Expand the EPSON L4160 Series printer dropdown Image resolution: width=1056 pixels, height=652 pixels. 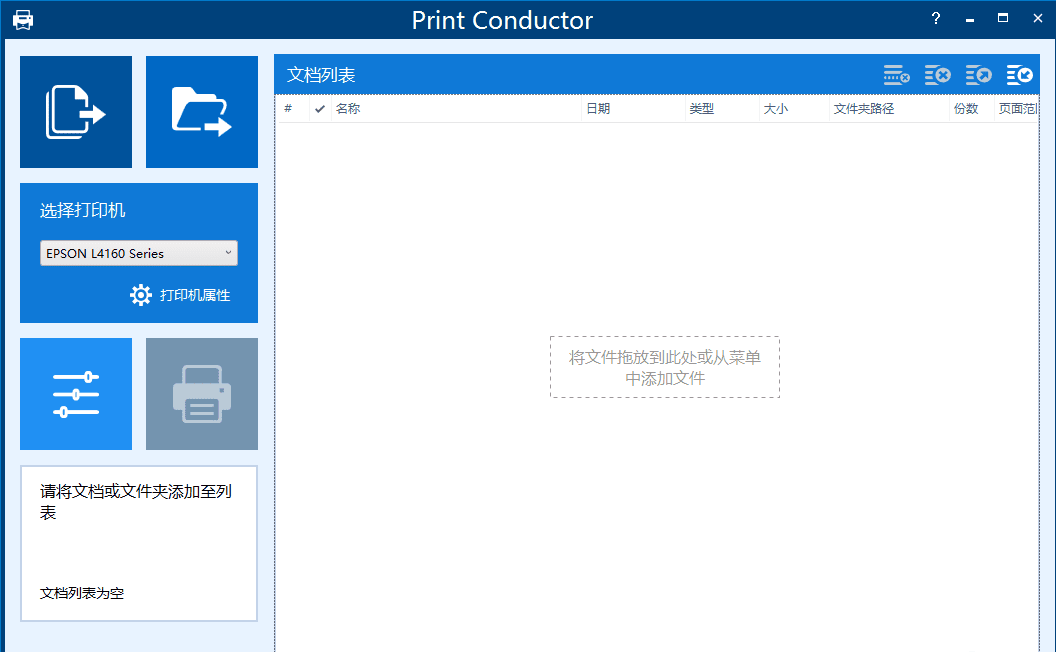coord(139,253)
